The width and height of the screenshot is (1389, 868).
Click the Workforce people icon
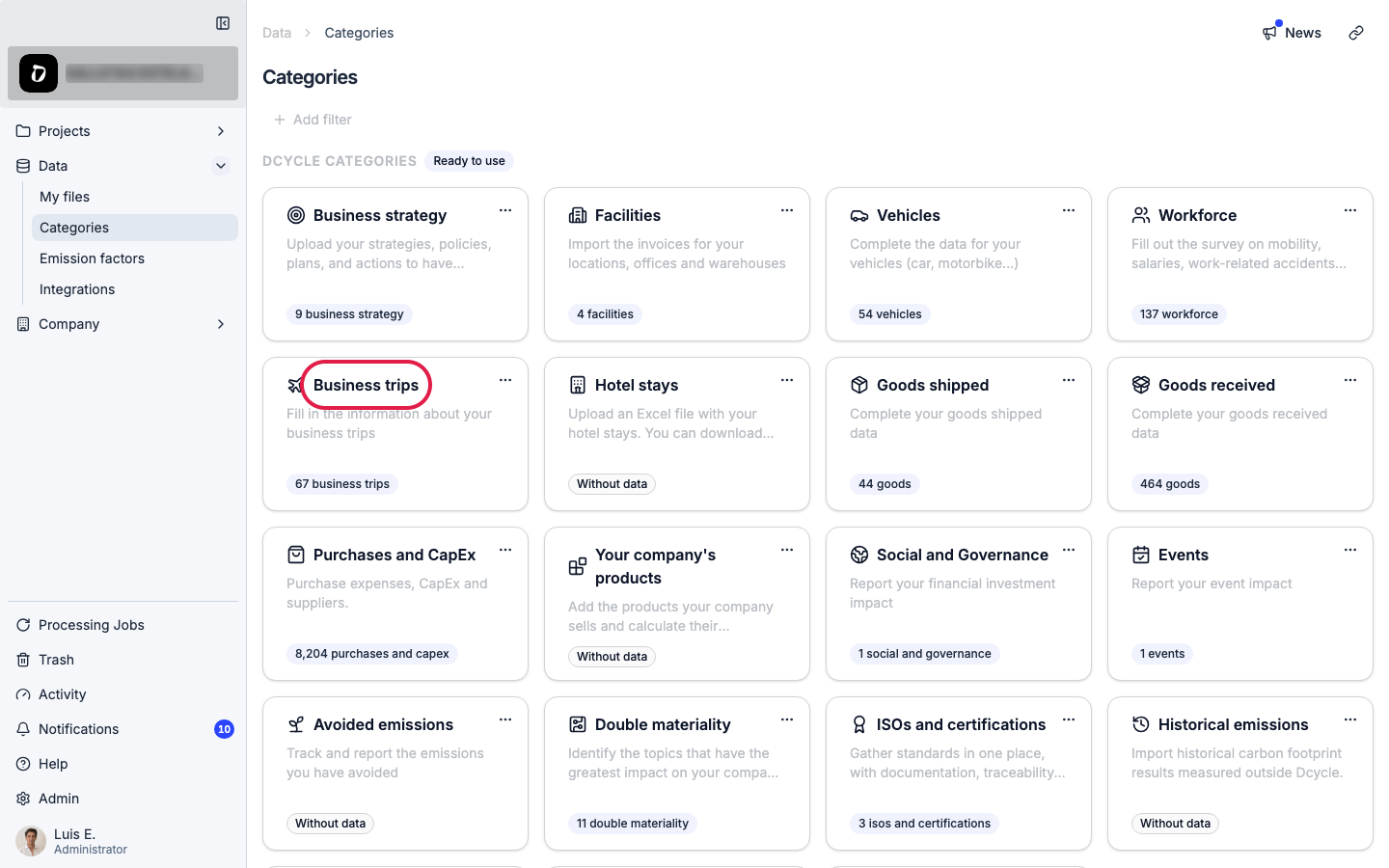1141,215
